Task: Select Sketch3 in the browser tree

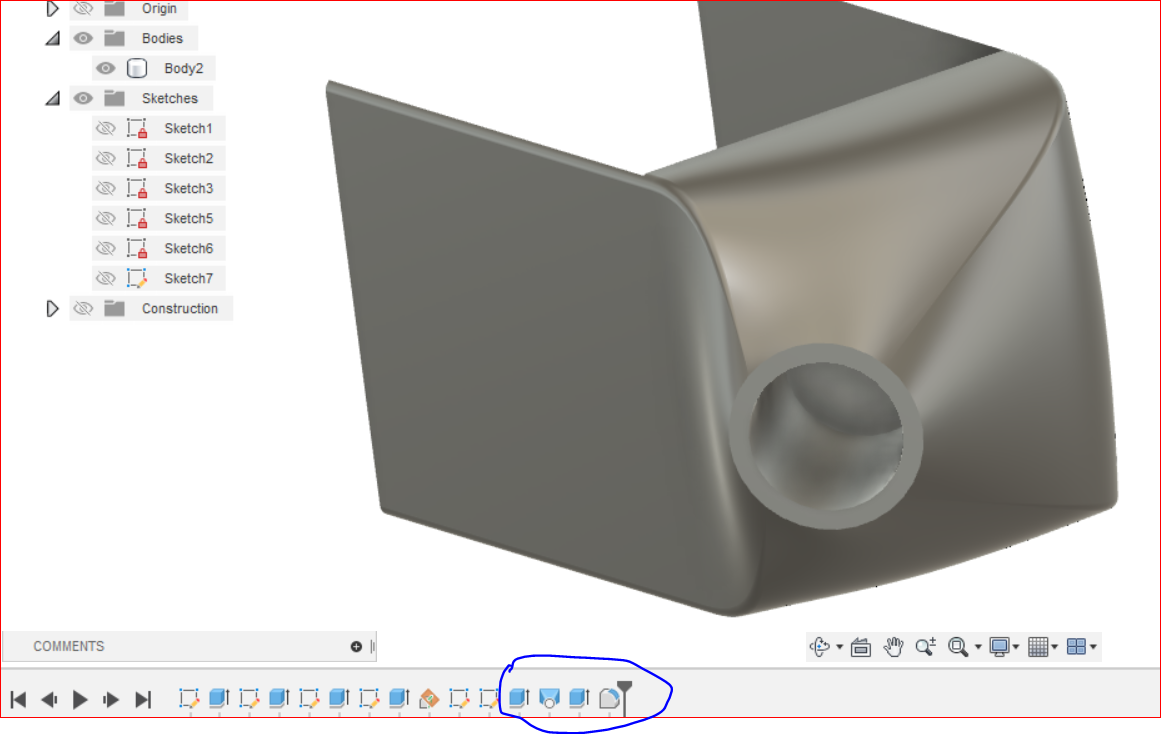Action: point(188,188)
